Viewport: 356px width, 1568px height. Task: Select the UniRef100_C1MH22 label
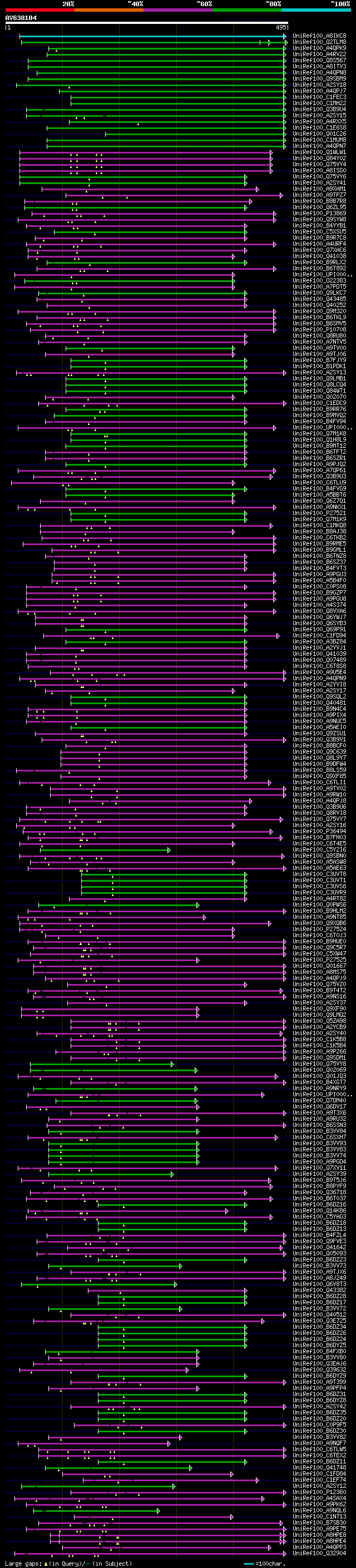coord(319,103)
